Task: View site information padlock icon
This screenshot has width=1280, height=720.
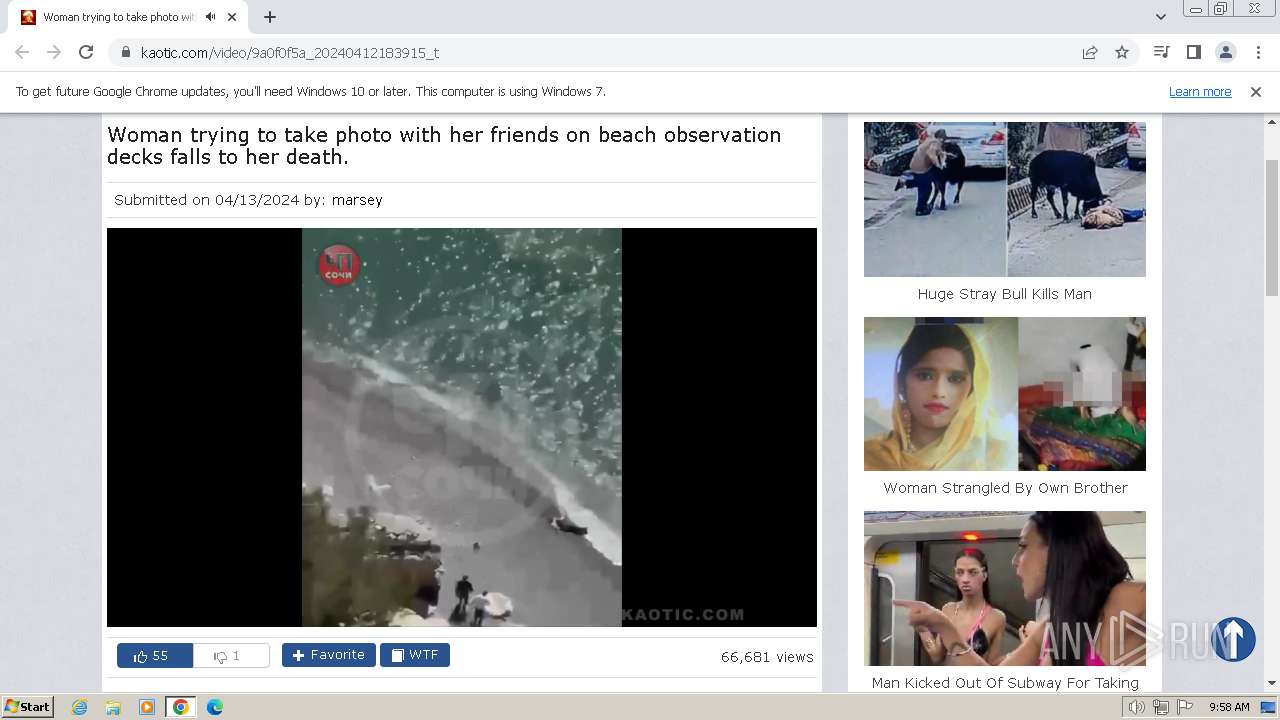Action: point(125,52)
